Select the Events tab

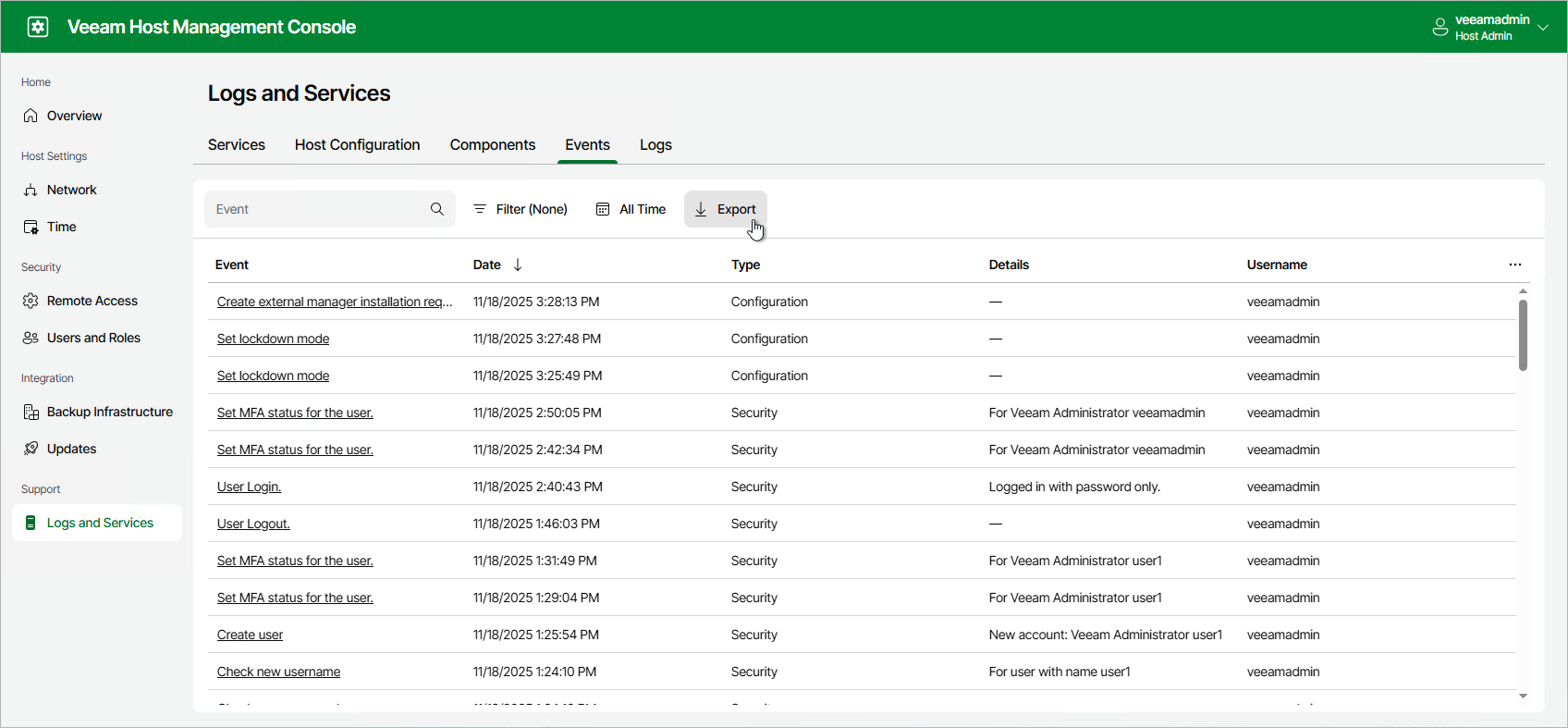pos(587,145)
